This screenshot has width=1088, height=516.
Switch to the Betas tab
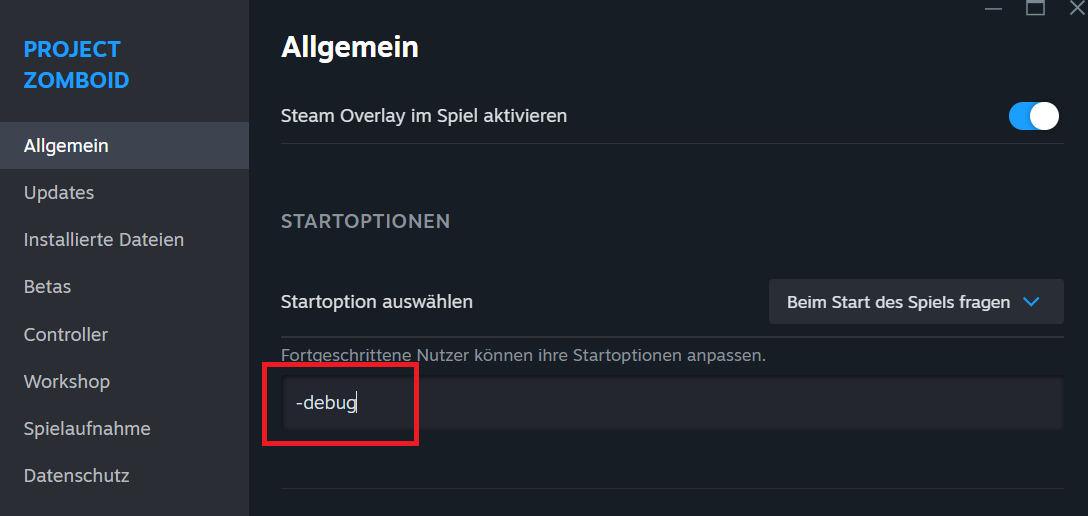click(48, 287)
